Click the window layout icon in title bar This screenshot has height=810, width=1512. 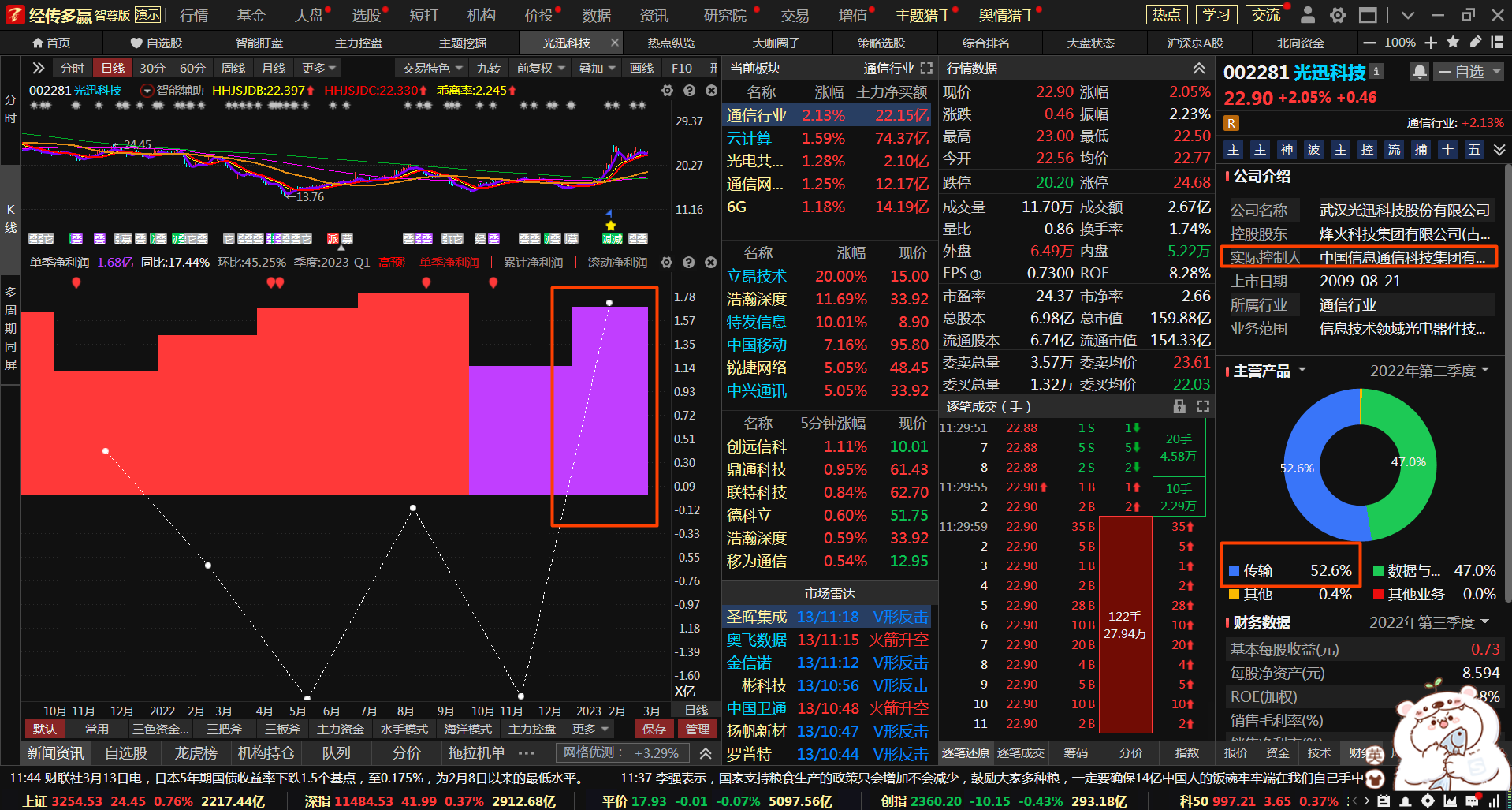point(1368,15)
